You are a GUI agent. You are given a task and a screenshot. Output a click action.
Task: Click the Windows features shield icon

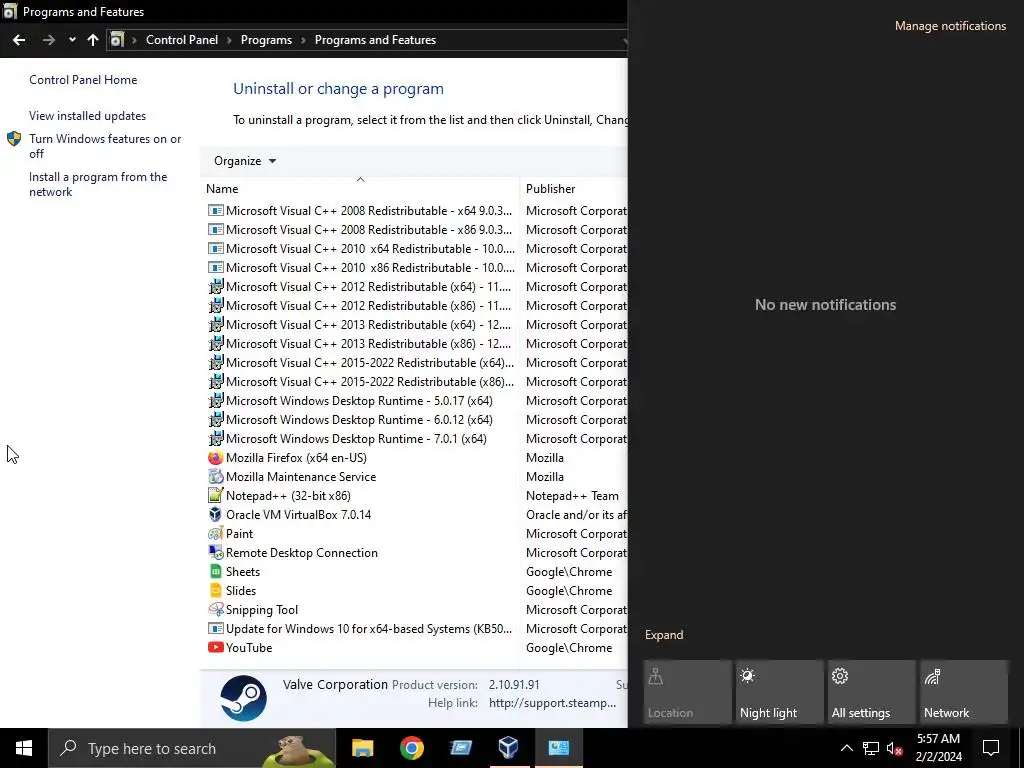[14, 139]
